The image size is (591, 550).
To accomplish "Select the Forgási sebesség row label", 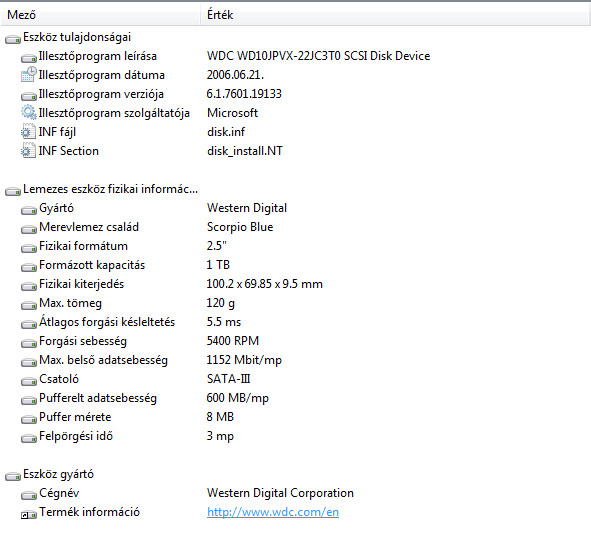I will [x=83, y=341].
